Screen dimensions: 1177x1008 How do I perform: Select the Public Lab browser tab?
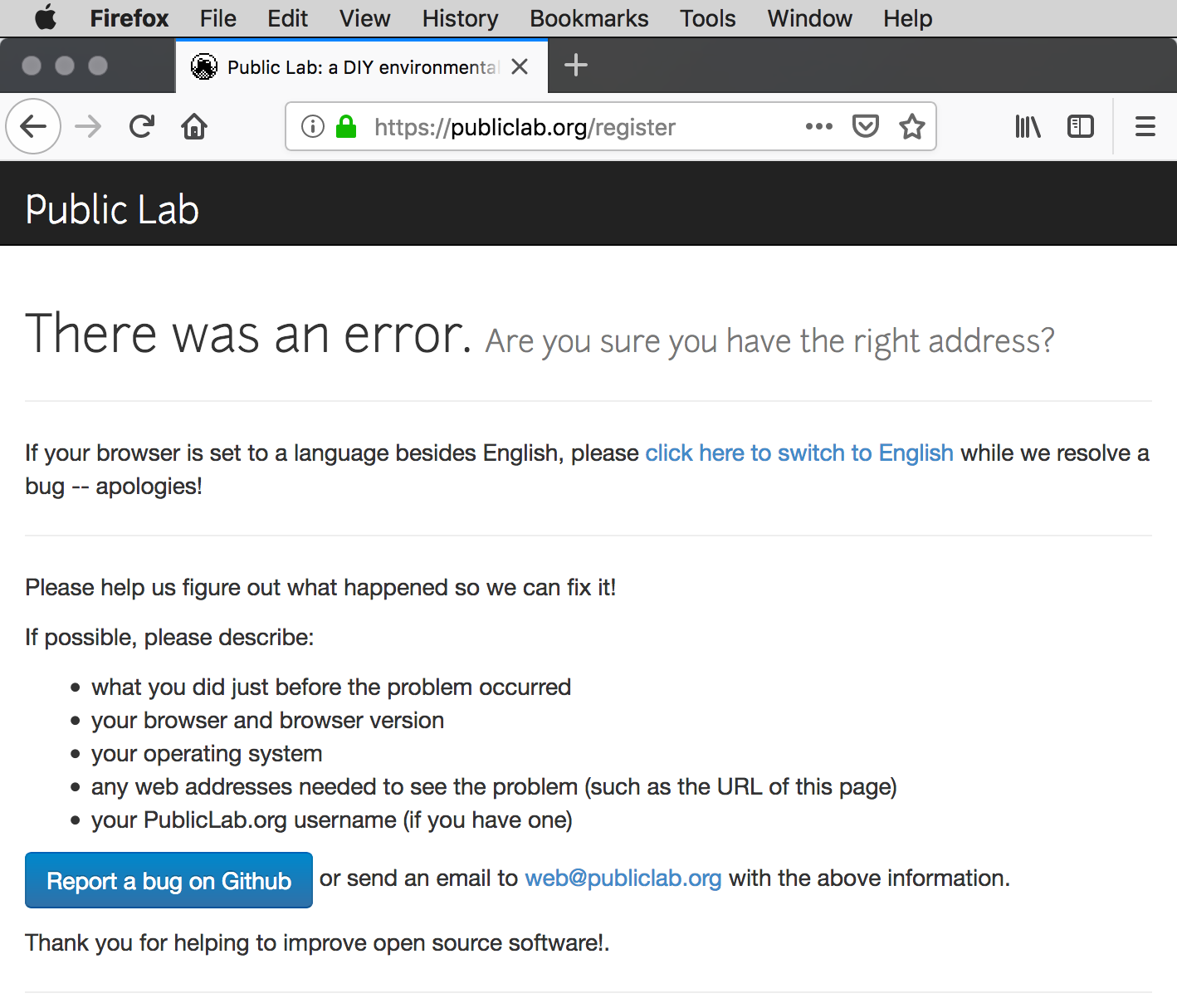[362, 66]
